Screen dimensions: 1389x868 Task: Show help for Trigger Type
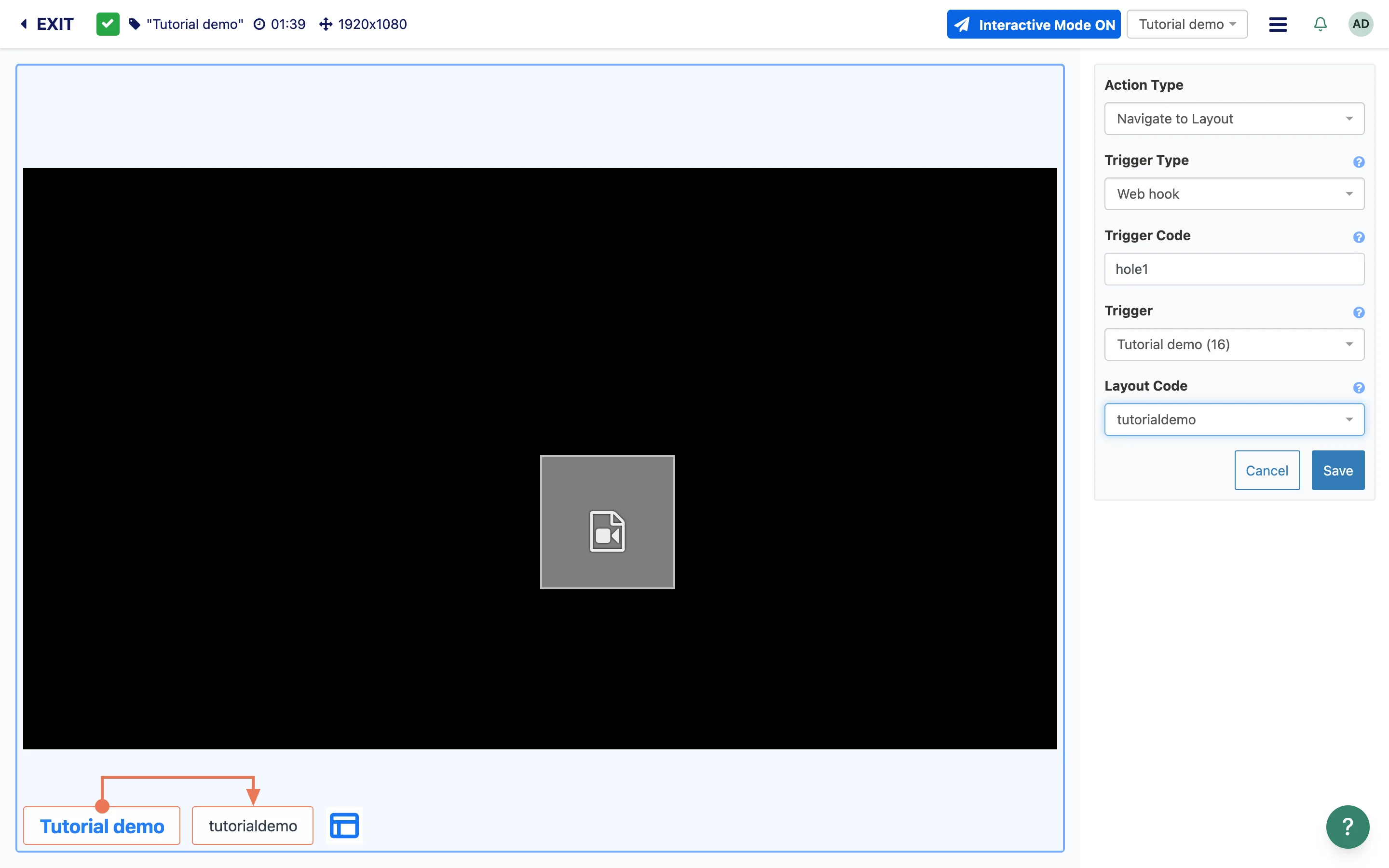pos(1358,162)
